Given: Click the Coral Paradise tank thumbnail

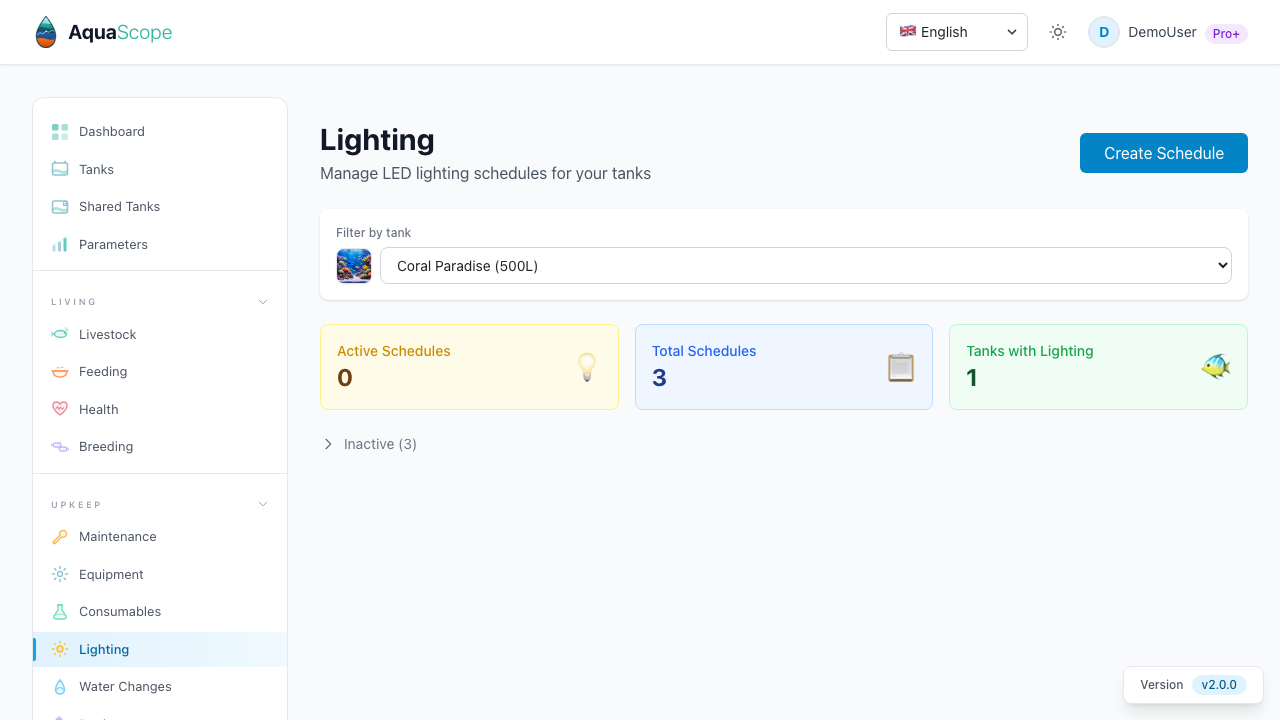Looking at the screenshot, I should point(354,265).
